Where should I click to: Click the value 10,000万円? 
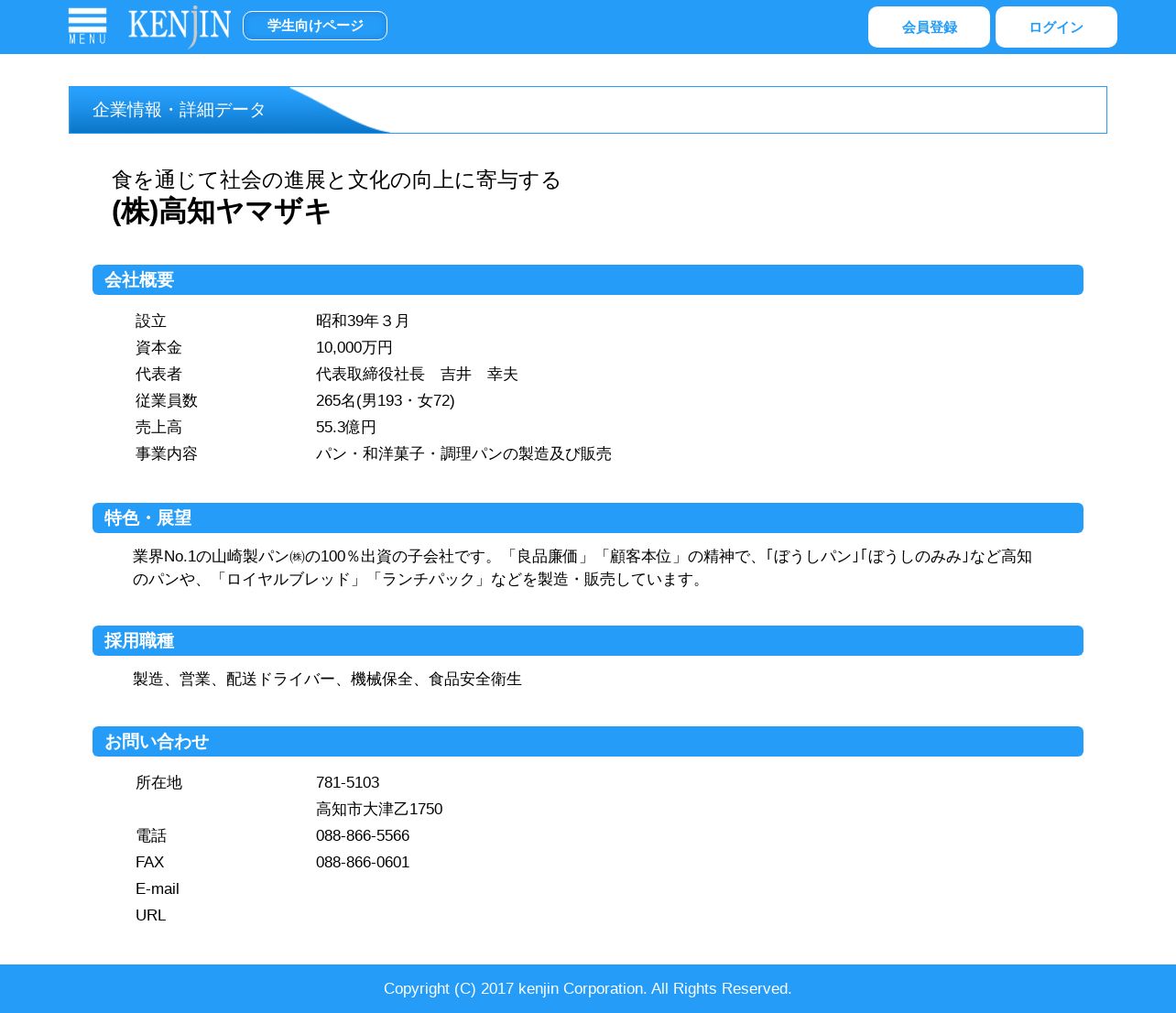(354, 348)
